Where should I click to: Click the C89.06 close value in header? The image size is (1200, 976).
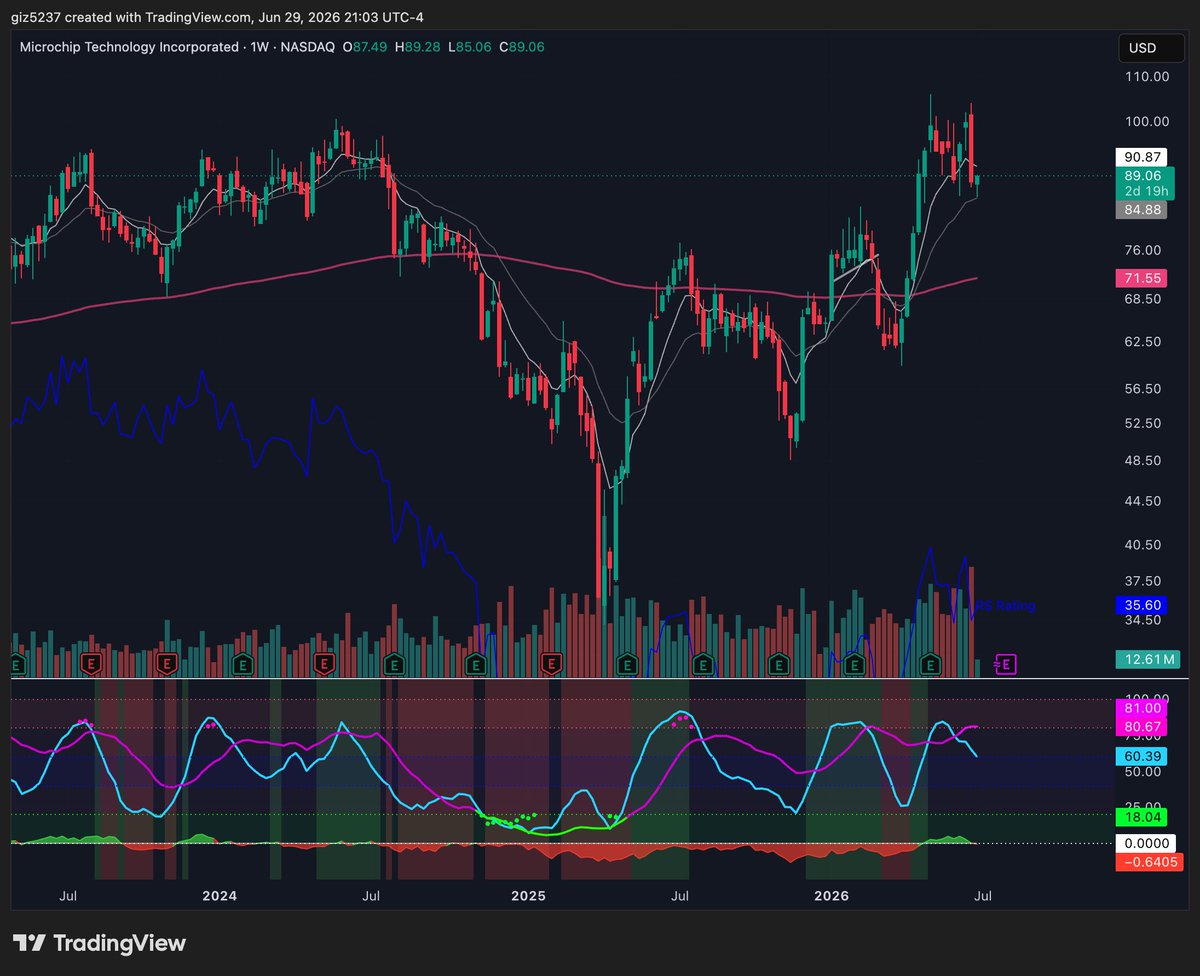click(522, 47)
